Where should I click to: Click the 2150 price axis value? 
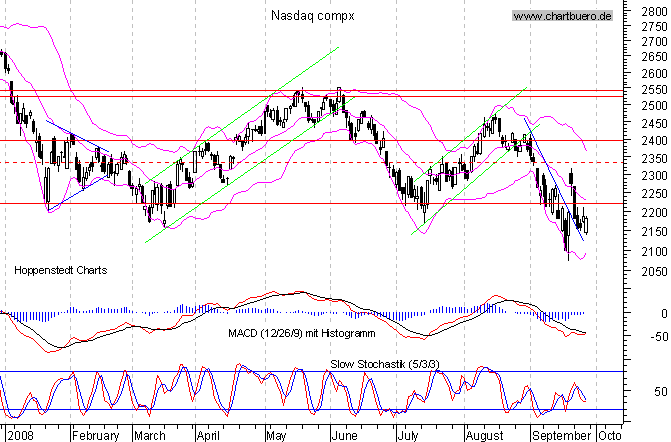(x=655, y=232)
